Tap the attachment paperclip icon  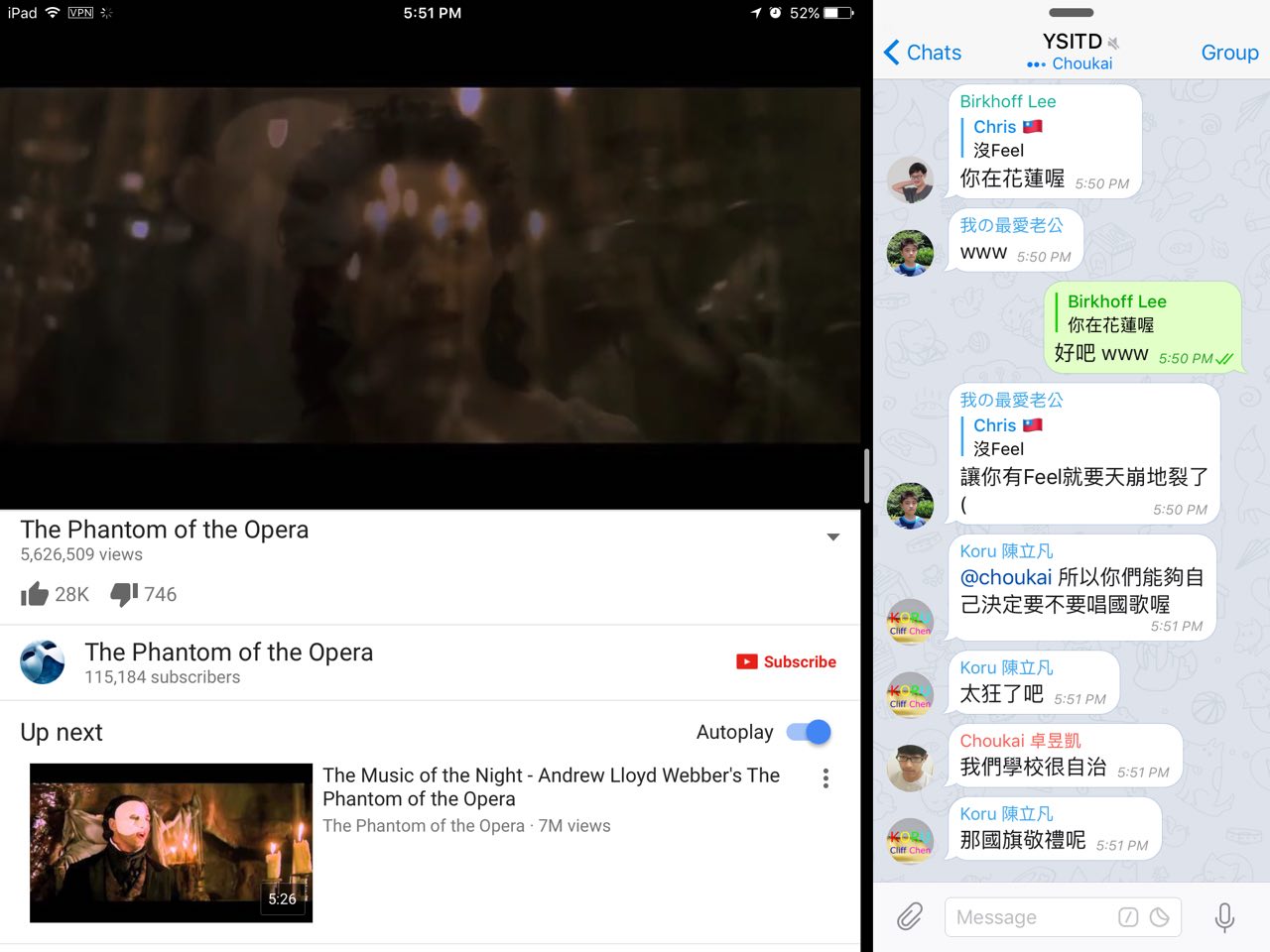(910, 917)
